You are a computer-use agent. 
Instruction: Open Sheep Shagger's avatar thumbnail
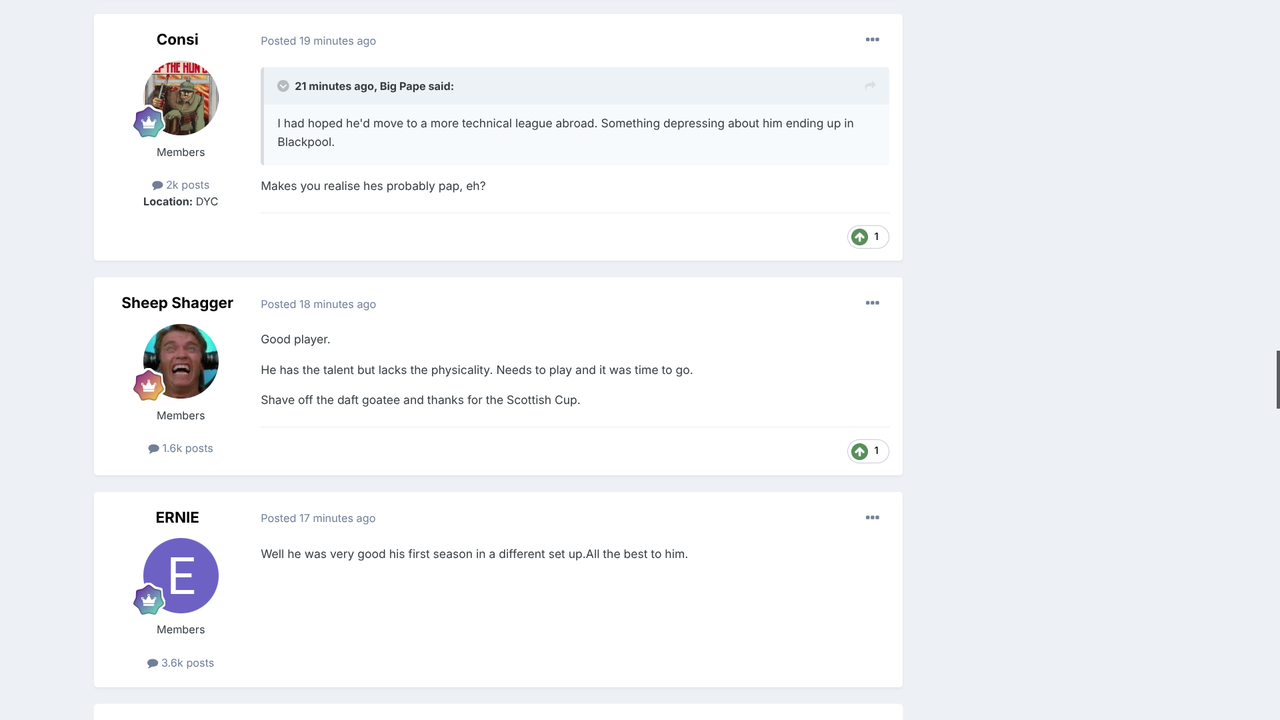click(x=181, y=361)
